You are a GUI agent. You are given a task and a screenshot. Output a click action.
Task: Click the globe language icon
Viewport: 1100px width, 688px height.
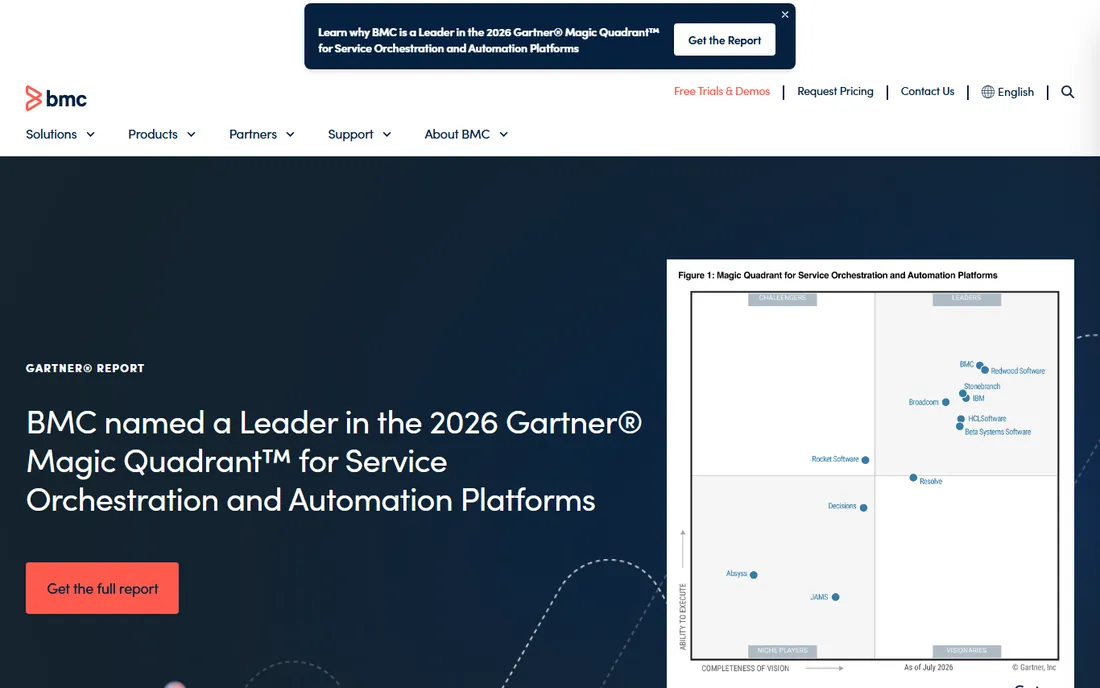pyautogui.click(x=987, y=92)
